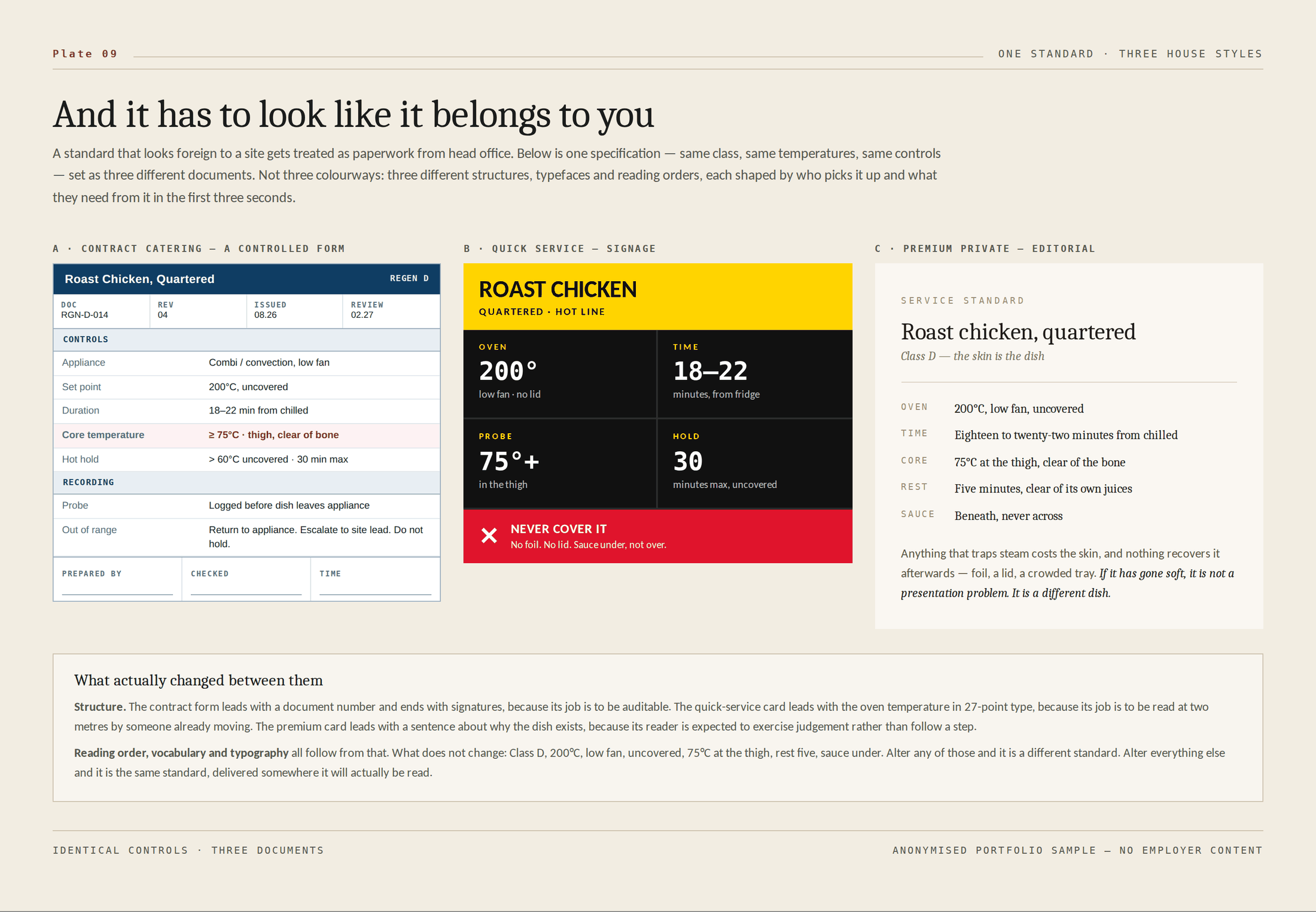This screenshot has width=1316, height=912.
Task: Click the yellow 'ROAST CHICKEN' sign title
Action: coord(558,290)
